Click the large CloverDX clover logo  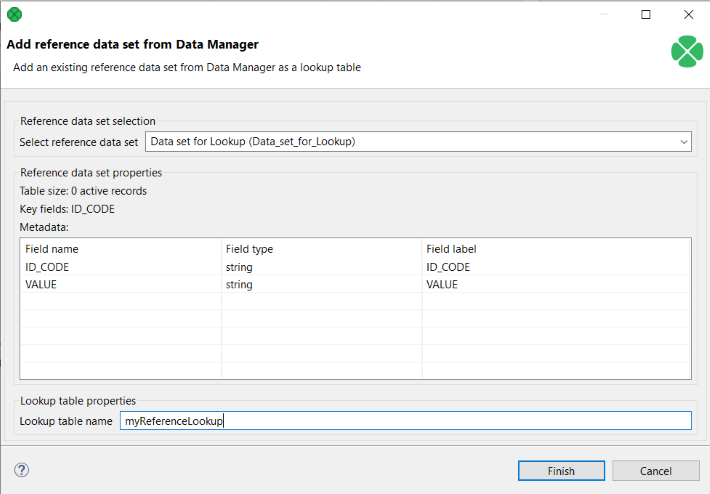[686, 51]
